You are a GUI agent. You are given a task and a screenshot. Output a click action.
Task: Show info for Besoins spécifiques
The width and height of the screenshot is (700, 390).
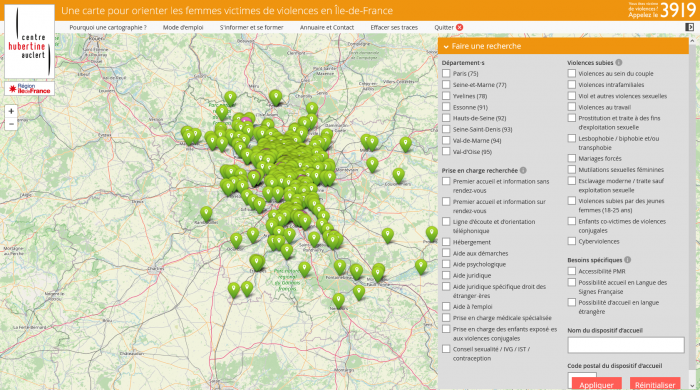coord(628,260)
